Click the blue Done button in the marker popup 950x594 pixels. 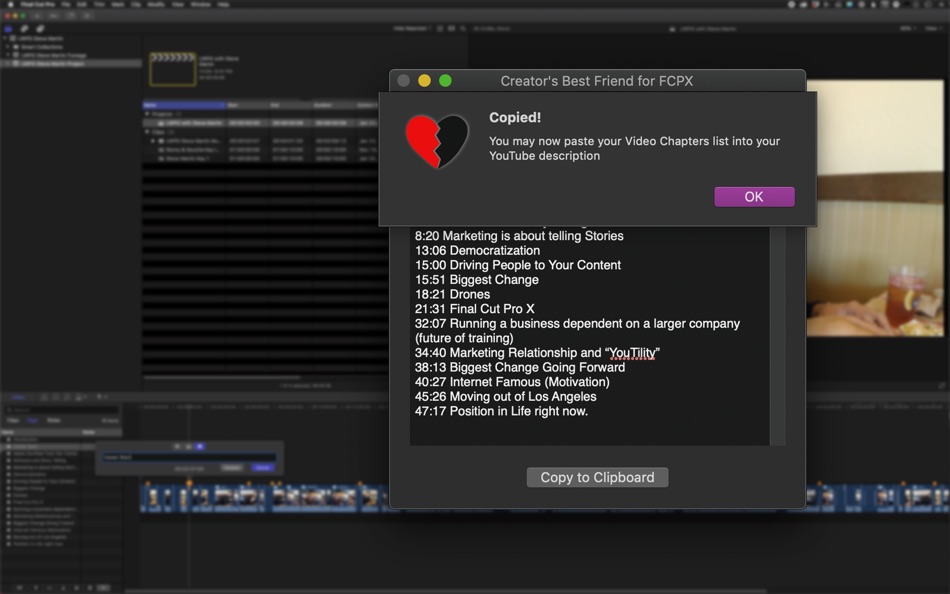click(x=262, y=467)
